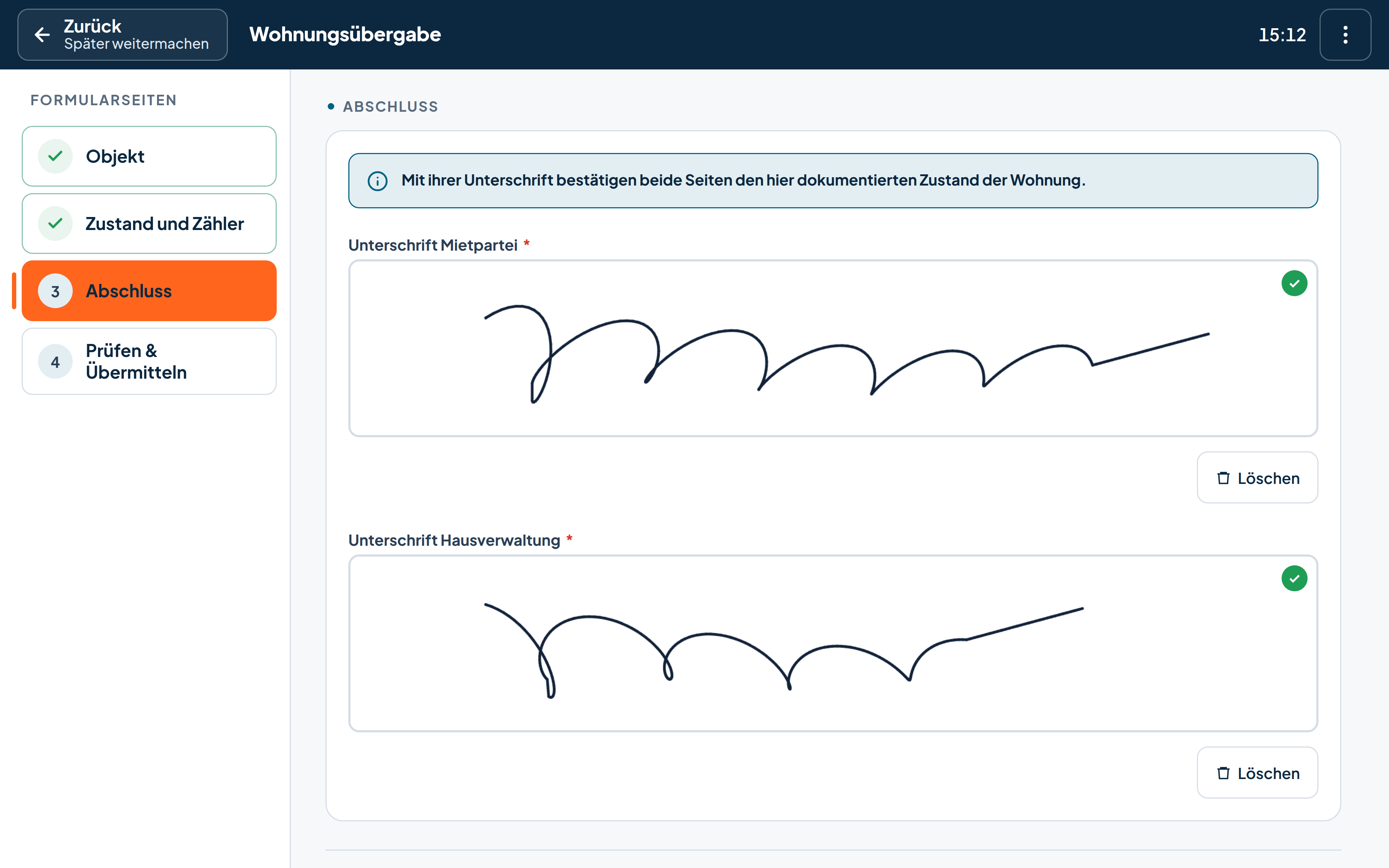Click the Unterschrift Hausverwaltung label
The height and width of the screenshot is (868, 1389).
click(x=454, y=540)
